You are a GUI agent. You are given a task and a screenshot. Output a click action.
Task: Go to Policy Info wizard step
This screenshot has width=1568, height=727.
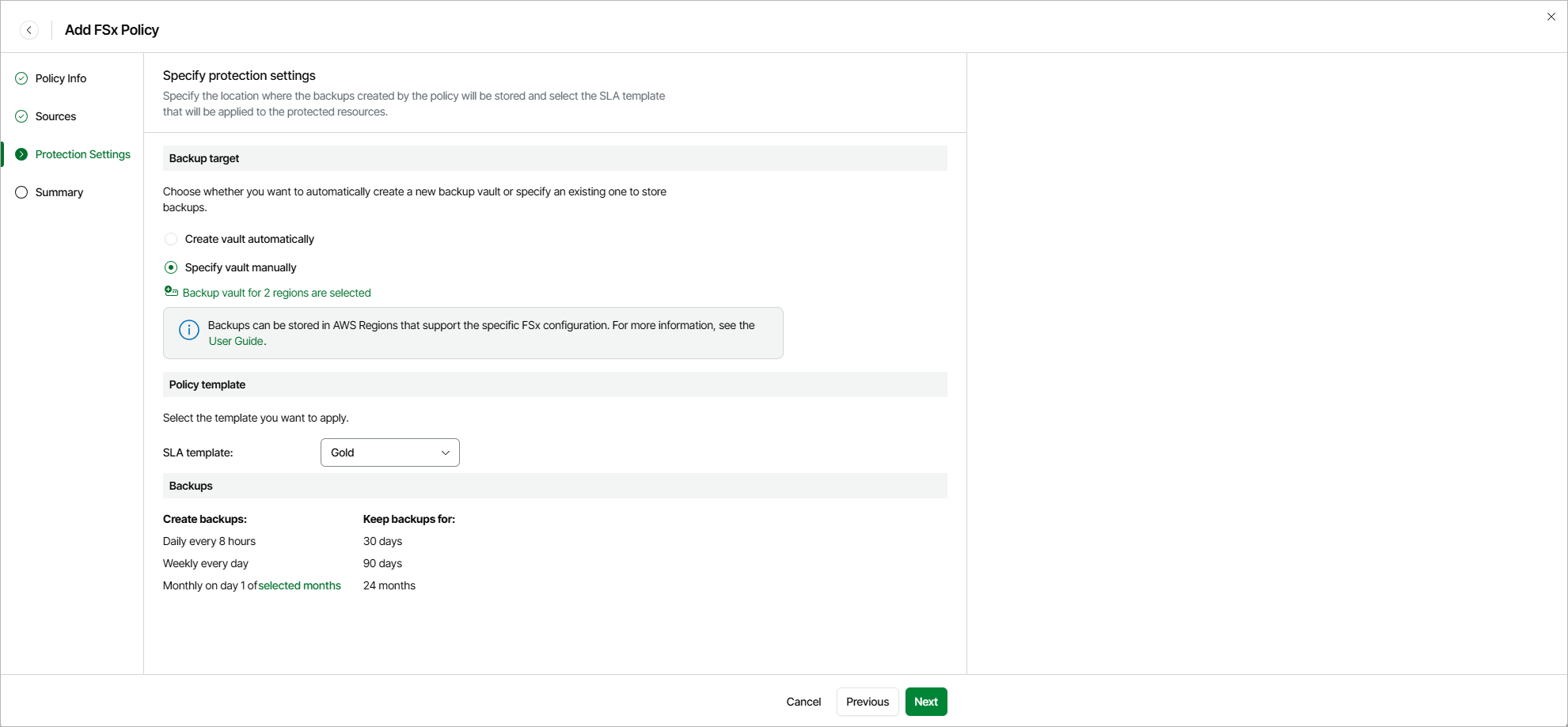point(61,78)
